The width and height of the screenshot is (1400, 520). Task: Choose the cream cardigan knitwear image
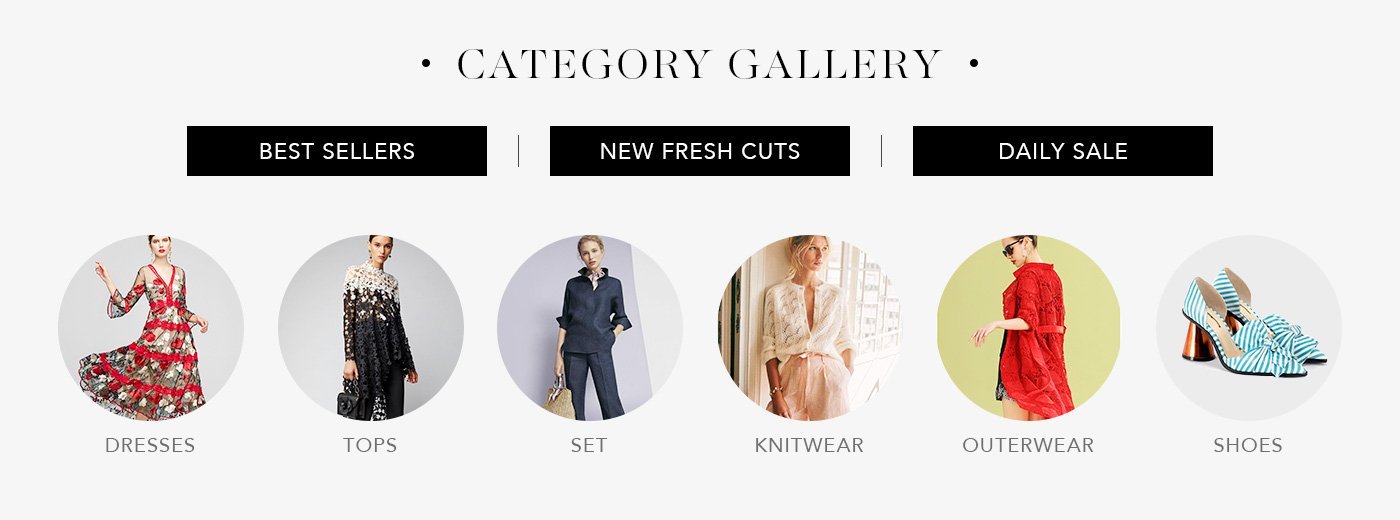[810, 328]
